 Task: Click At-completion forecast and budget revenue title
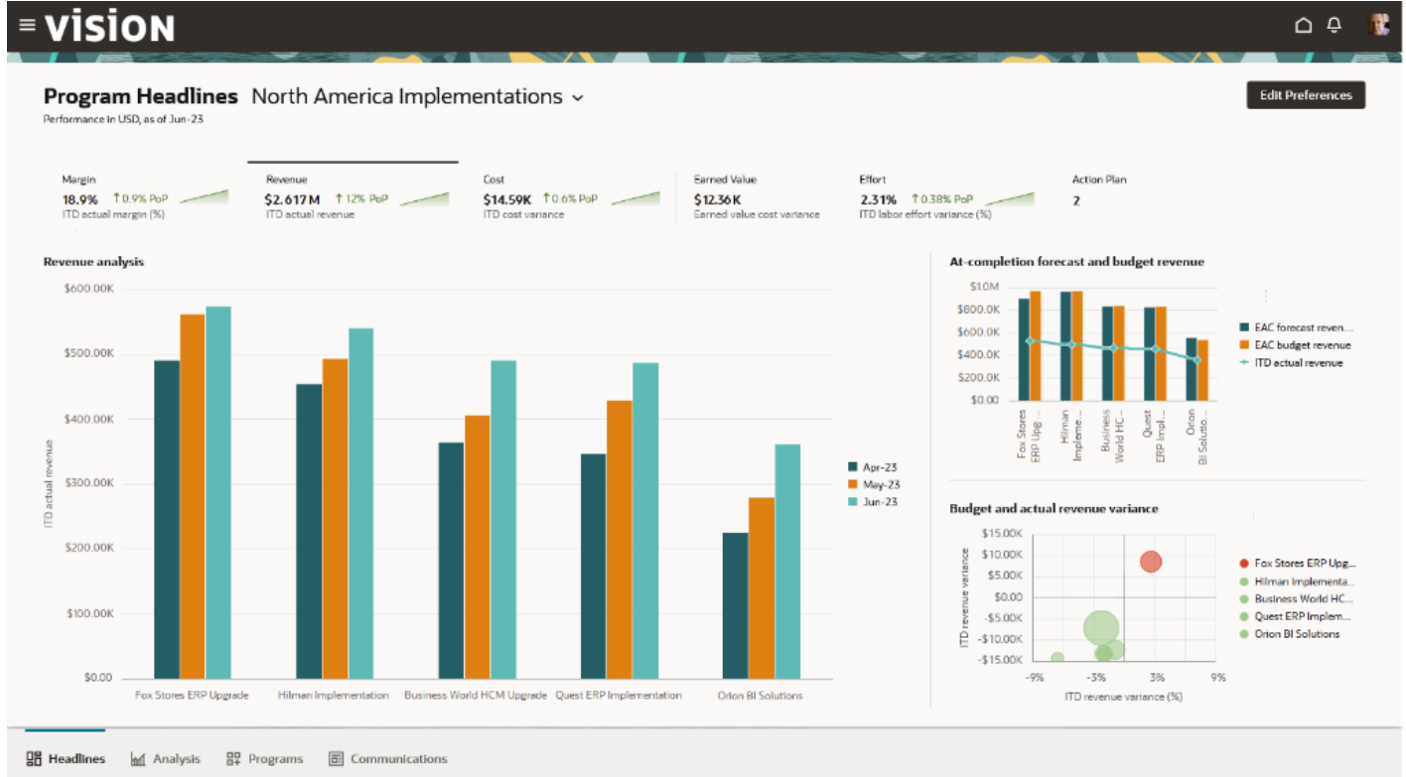pos(1077,262)
